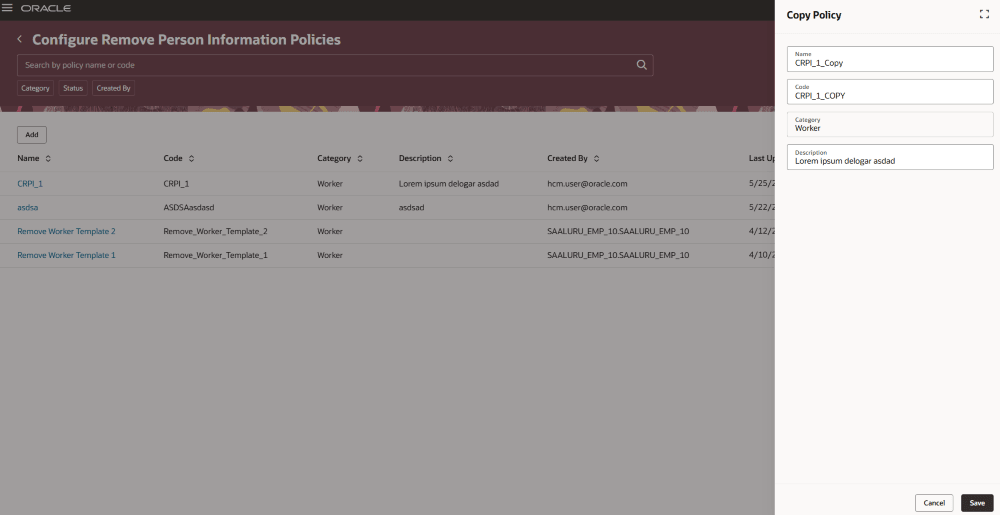Save the copied policy
The width and height of the screenshot is (1000, 515).
[x=977, y=503]
